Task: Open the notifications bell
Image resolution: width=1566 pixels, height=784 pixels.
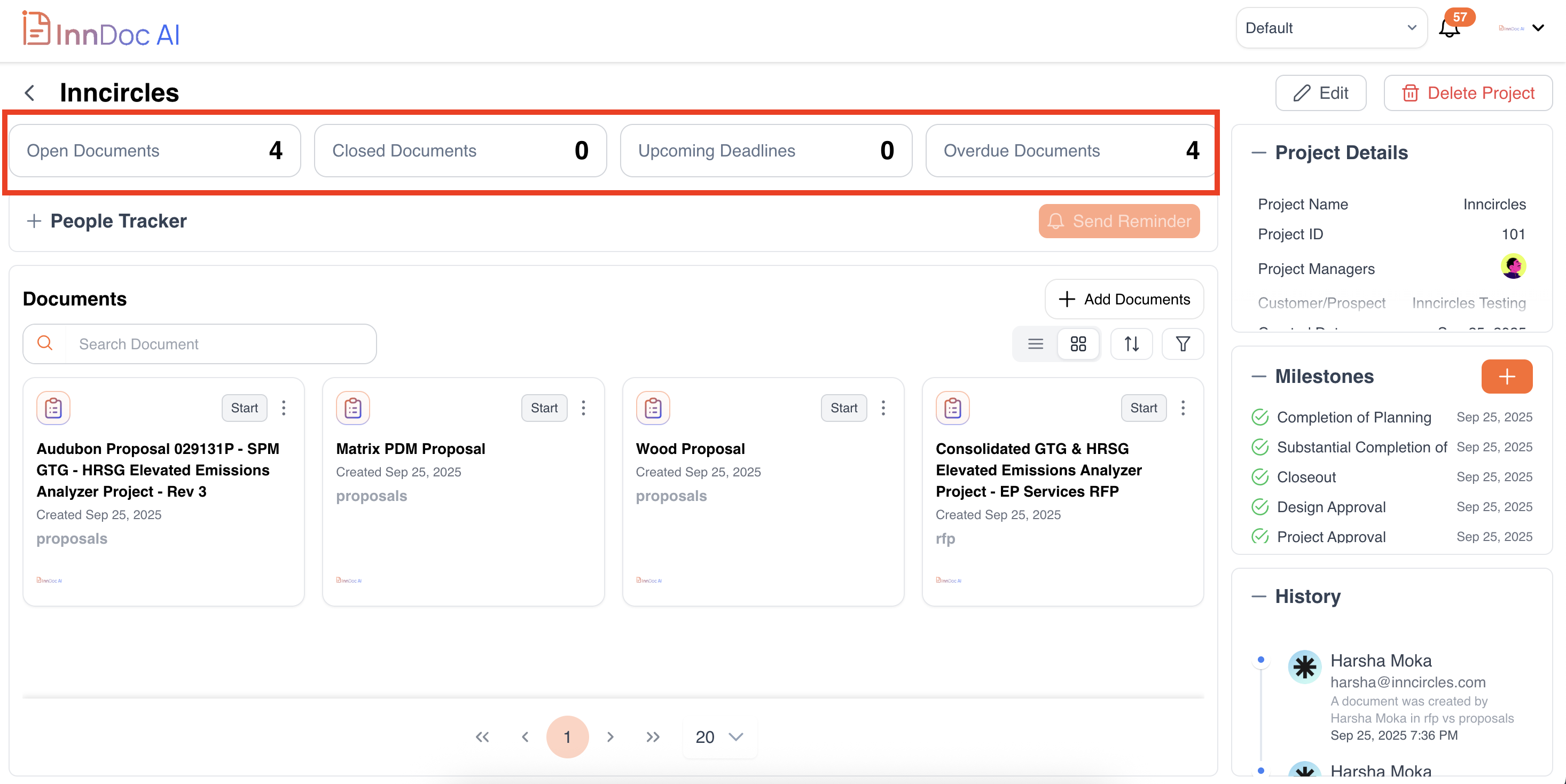Action: point(1449,28)
